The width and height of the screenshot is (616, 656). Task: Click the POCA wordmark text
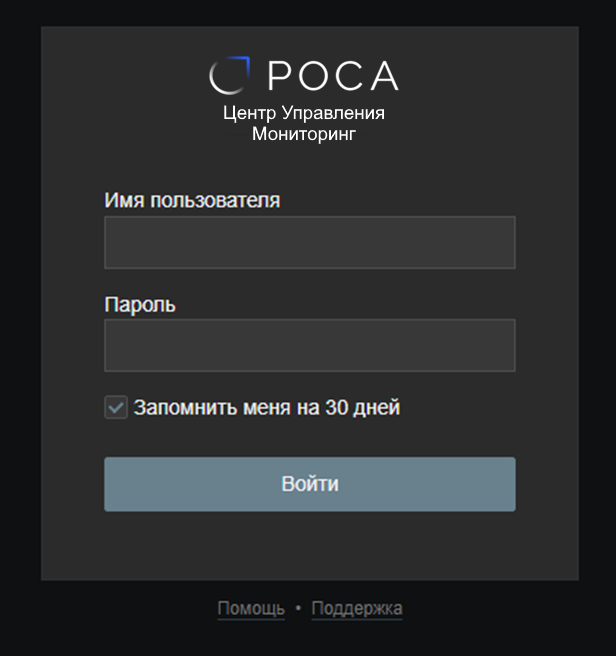(x=333, y=76)
